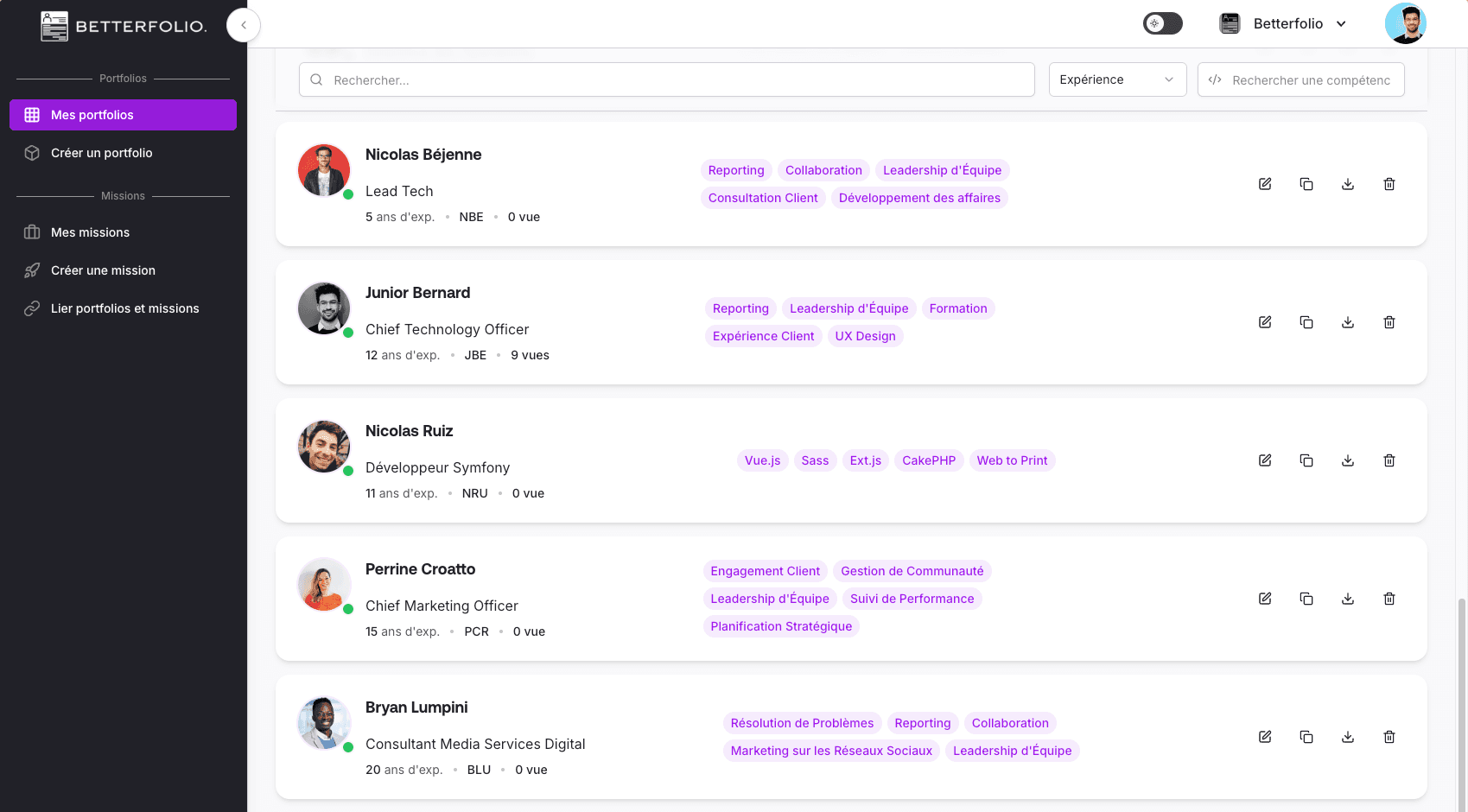Download Bryan Lumpini's portfolio
Viewport: 1468px width, 812px height.
tap(1348, 737)
